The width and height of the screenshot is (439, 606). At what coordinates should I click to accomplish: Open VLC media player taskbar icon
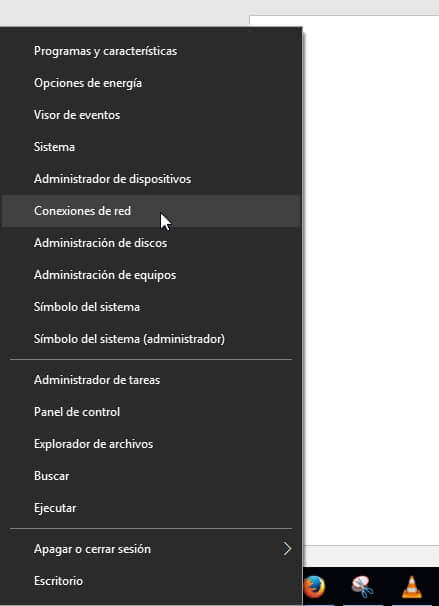pos(412,587)
